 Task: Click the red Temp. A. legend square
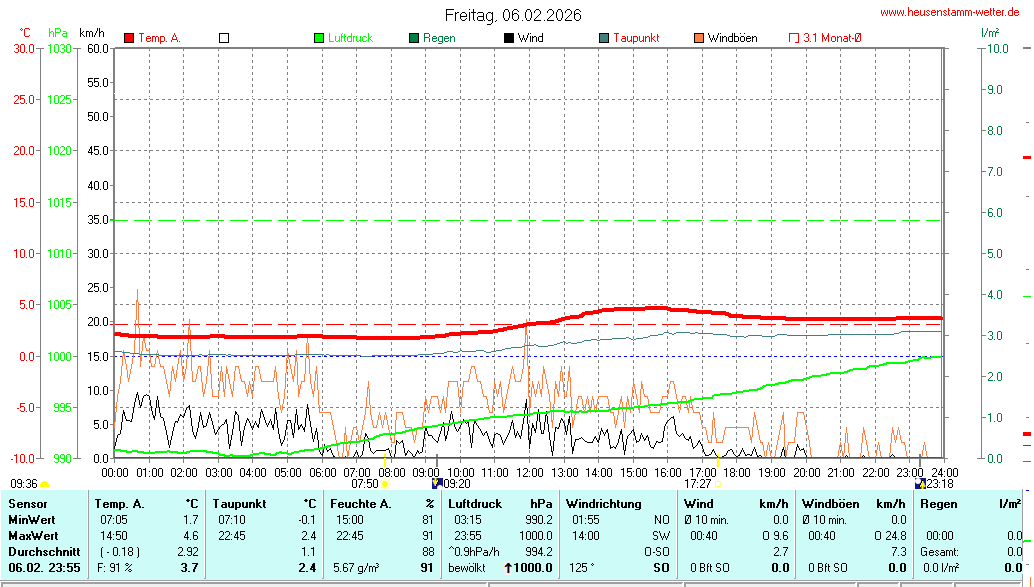129,38
